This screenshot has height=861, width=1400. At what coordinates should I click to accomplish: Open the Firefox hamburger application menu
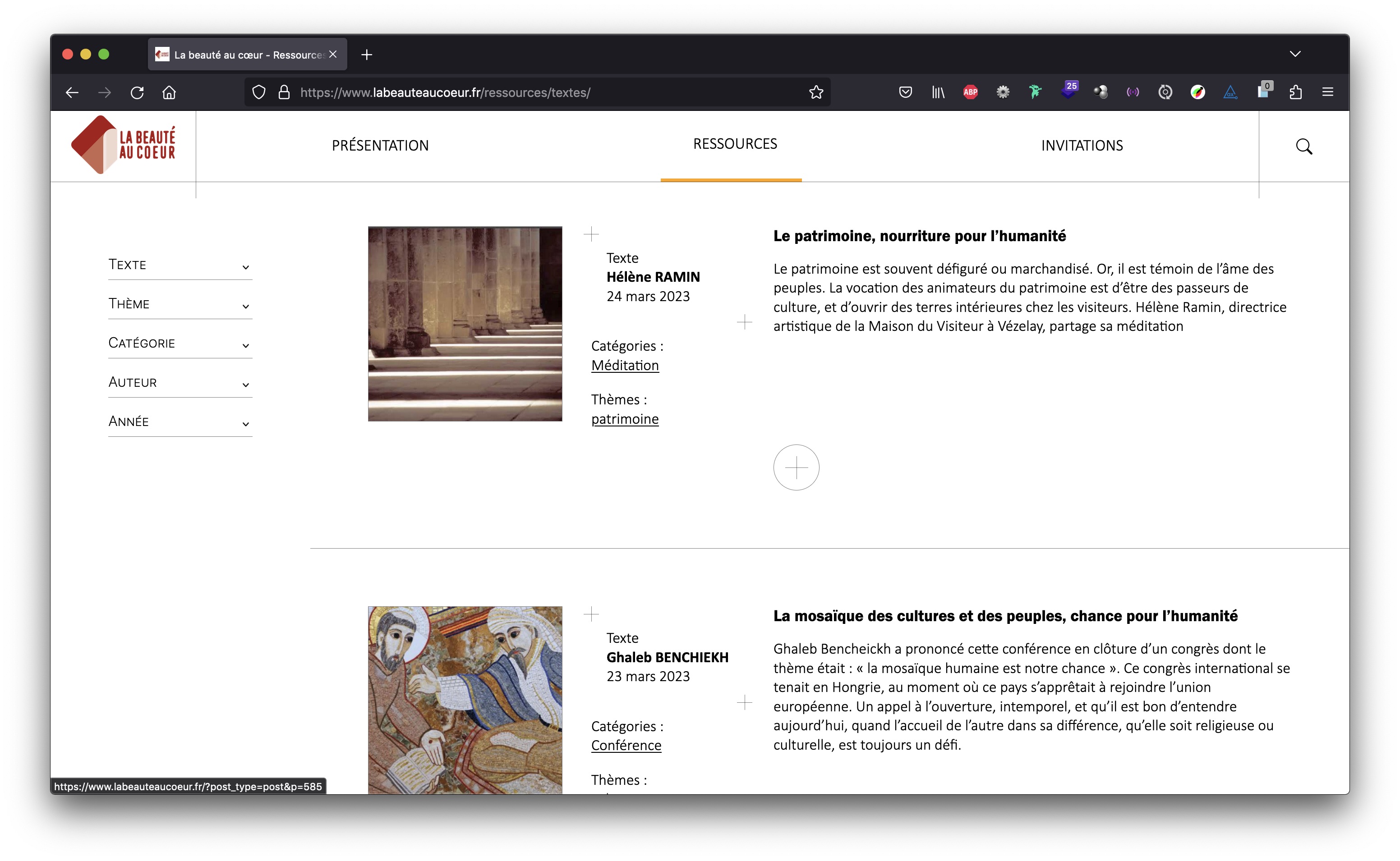pyautogui.click(x=1328, y=92)
